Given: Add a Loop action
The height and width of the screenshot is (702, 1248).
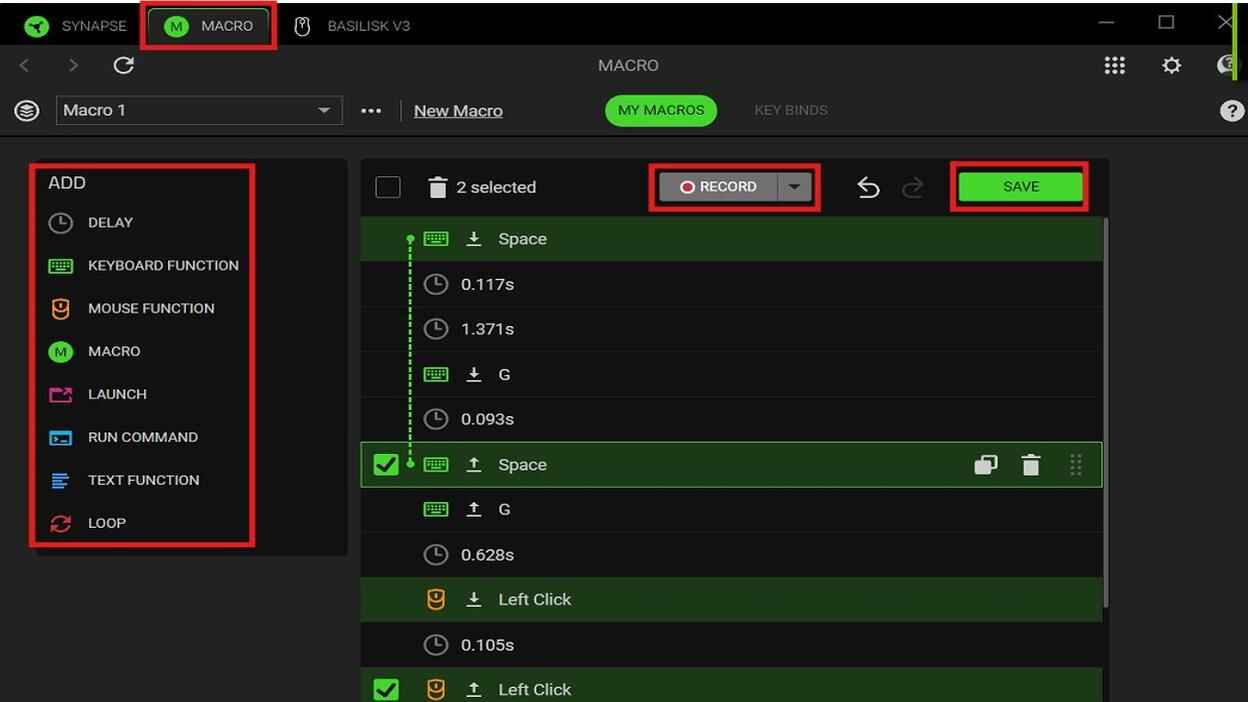Looking at the screenshot, I should pyautogui.click(x=87, y=524).
